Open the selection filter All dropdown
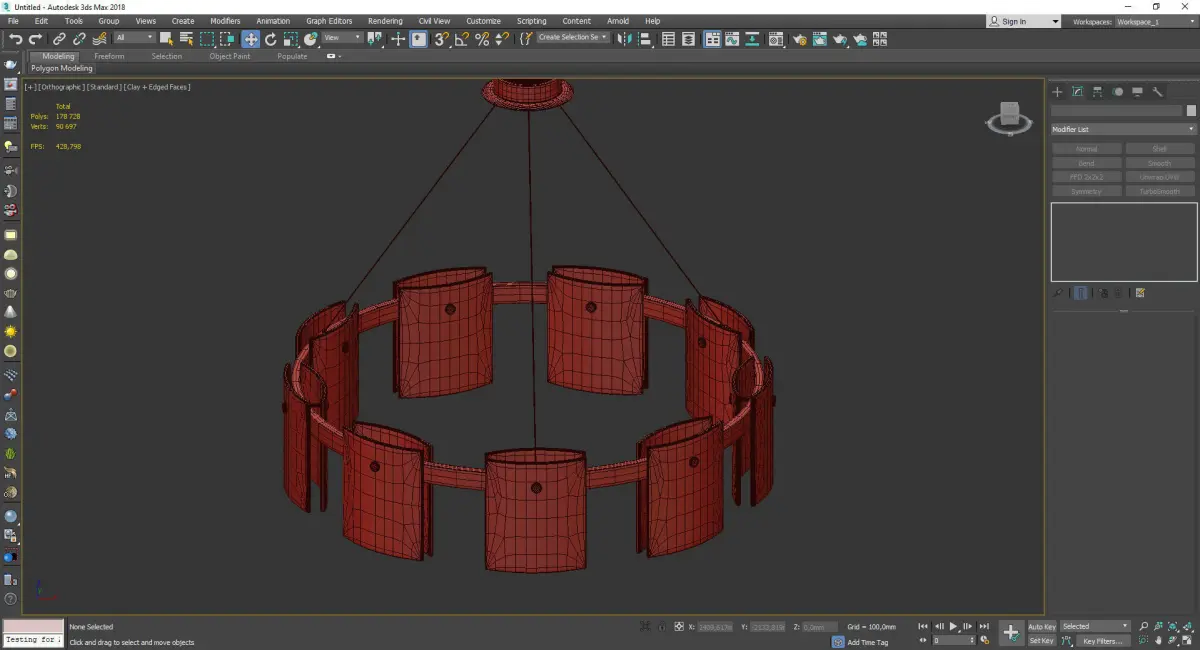This screenshot has height=650, width=1200. tap(134, 38)
